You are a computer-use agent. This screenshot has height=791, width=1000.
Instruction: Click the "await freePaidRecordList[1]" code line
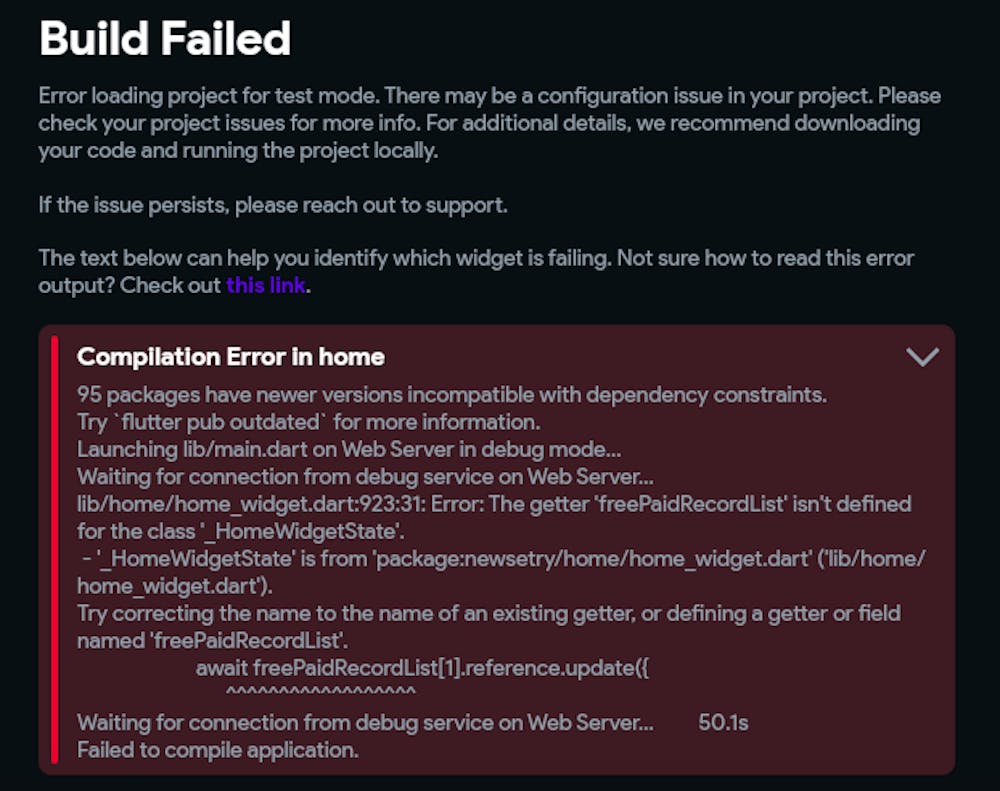[x=422, y=667]
